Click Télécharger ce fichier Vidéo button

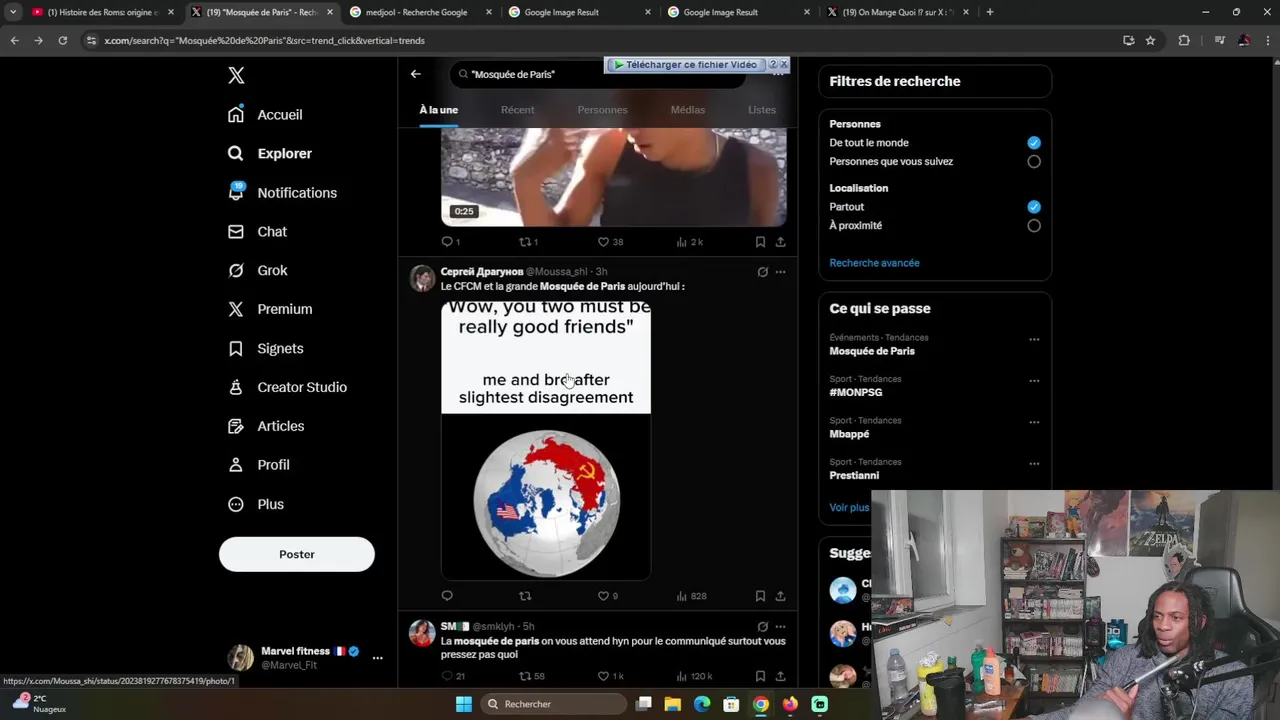click(685, 65)
